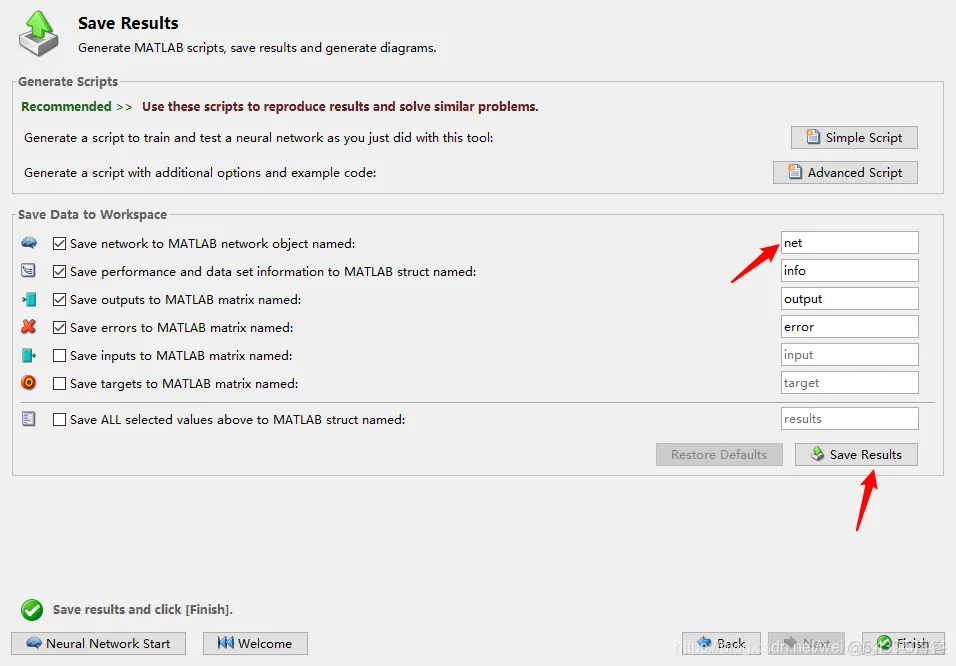Open Neural Network Start
Image resolution: width=956 pixels, height=666 pixels.
(x=98, y=643)
